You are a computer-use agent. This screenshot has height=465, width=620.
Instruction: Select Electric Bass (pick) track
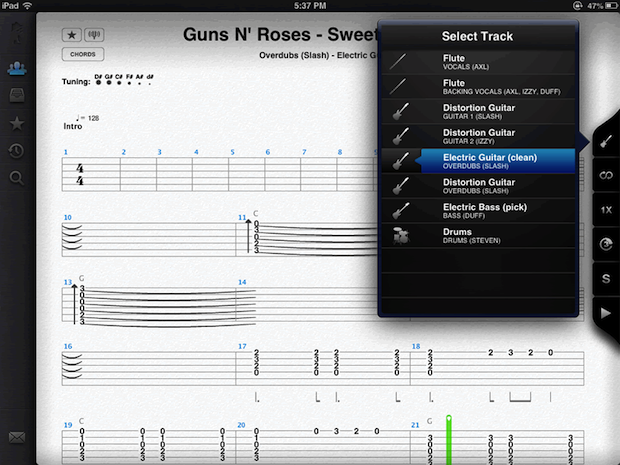point(478,211)
